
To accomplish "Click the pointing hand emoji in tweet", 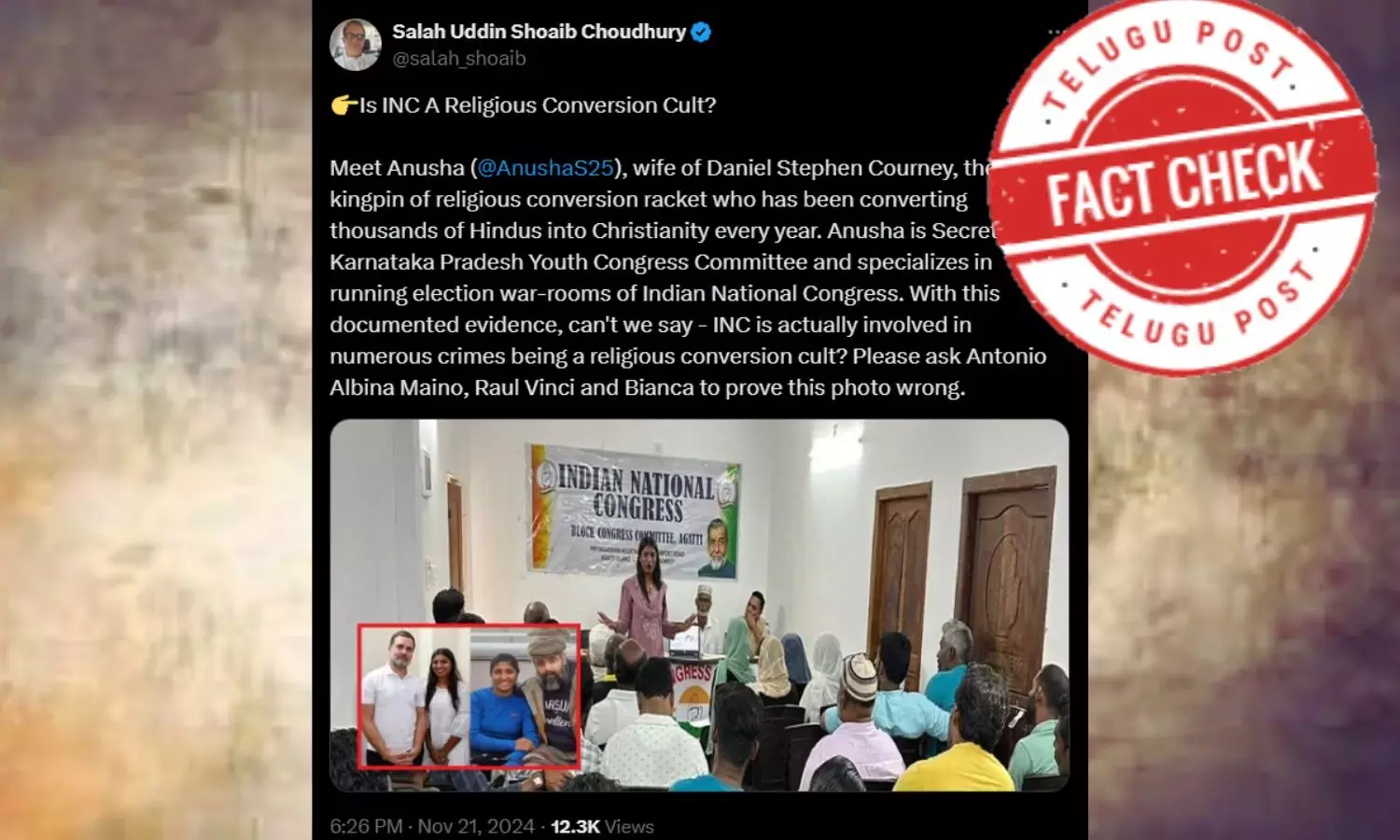I will (x=343, y=105).
